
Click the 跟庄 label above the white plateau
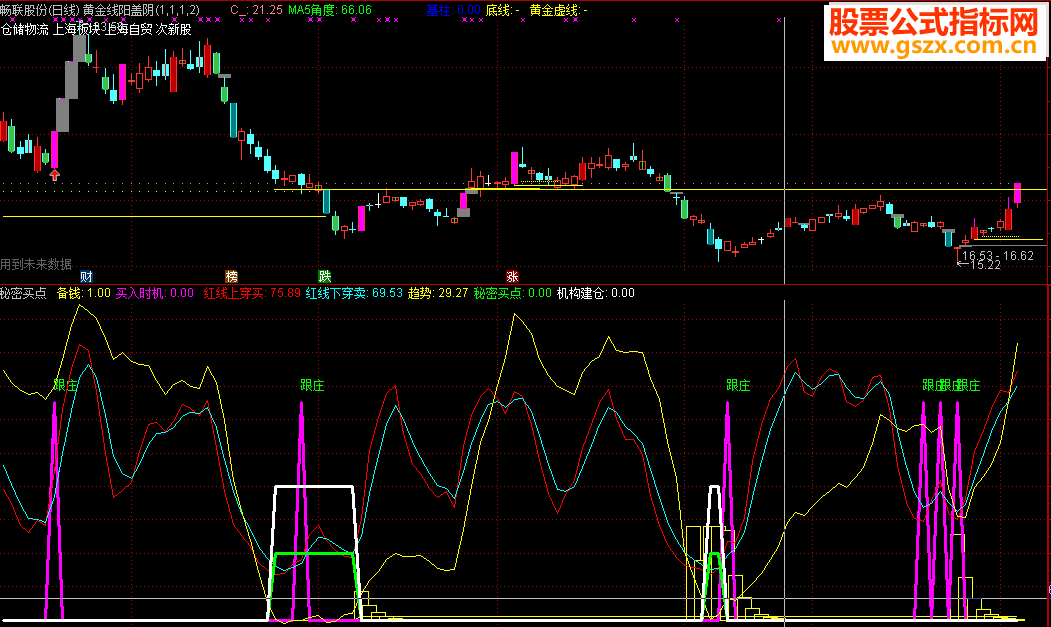(x=312, y=385)
